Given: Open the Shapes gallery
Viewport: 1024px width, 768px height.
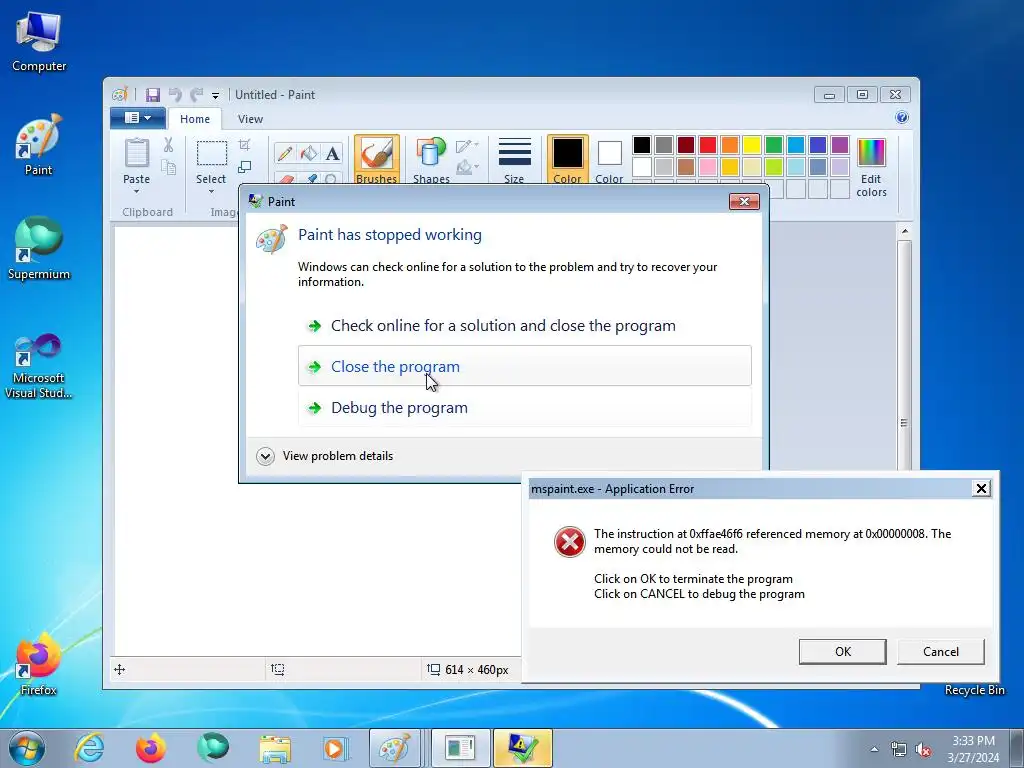Looking at the screenshot, I should click(431, 159).
